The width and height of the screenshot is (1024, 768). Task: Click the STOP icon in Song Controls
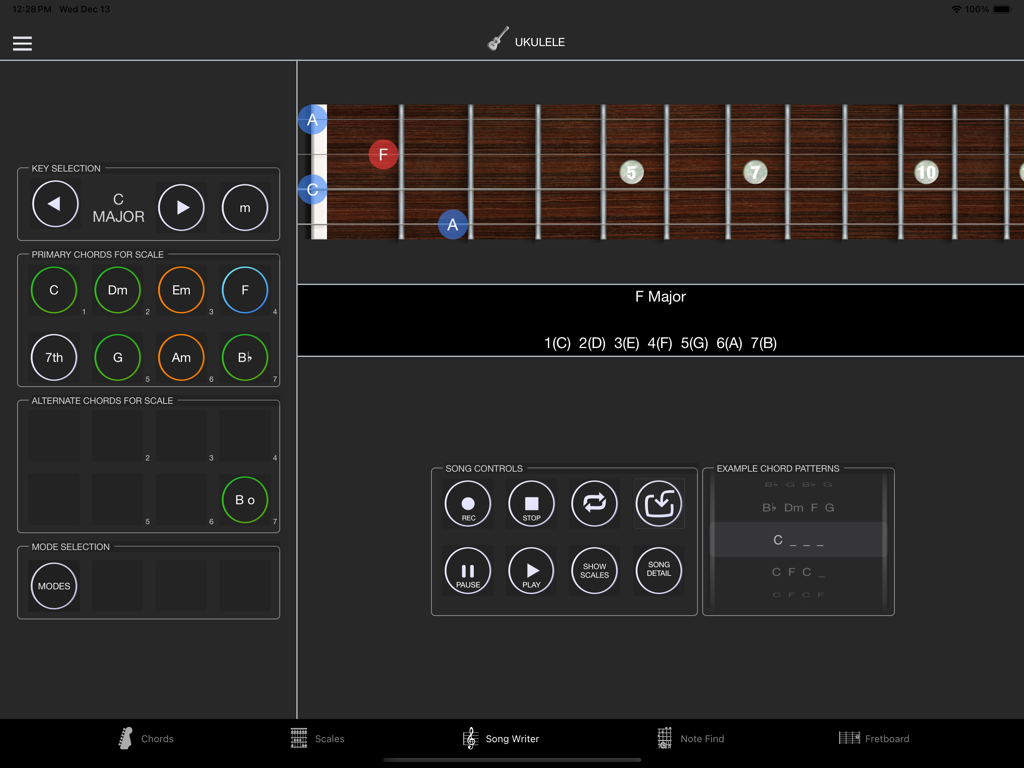tap(531, 503)
